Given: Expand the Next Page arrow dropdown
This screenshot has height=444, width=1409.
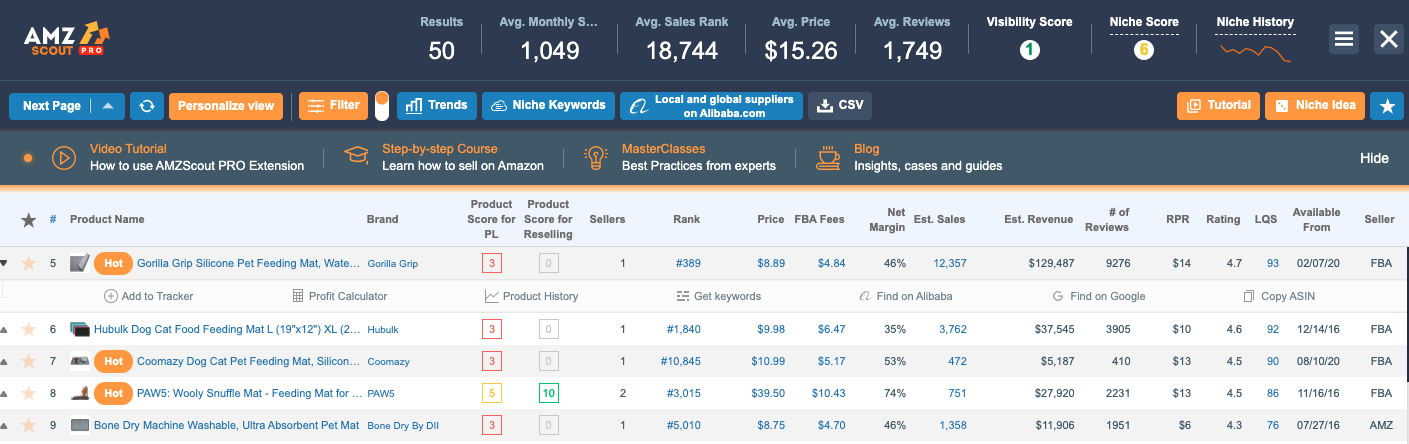Looking at the screenshot, I should 108,106.
